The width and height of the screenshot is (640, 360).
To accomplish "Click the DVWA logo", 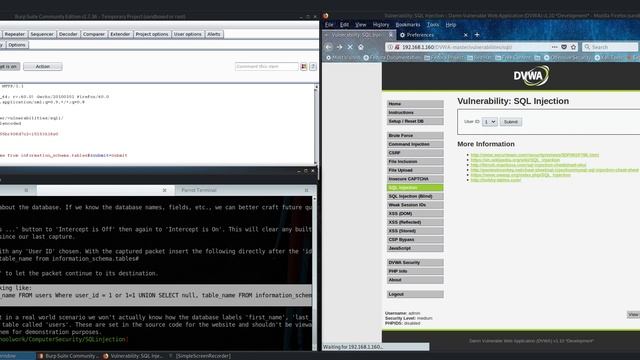I will click(x=531, y=76).
